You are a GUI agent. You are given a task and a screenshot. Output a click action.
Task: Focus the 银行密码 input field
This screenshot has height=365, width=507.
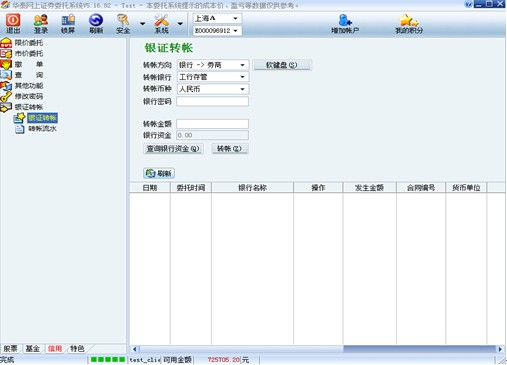click(212, 101)
